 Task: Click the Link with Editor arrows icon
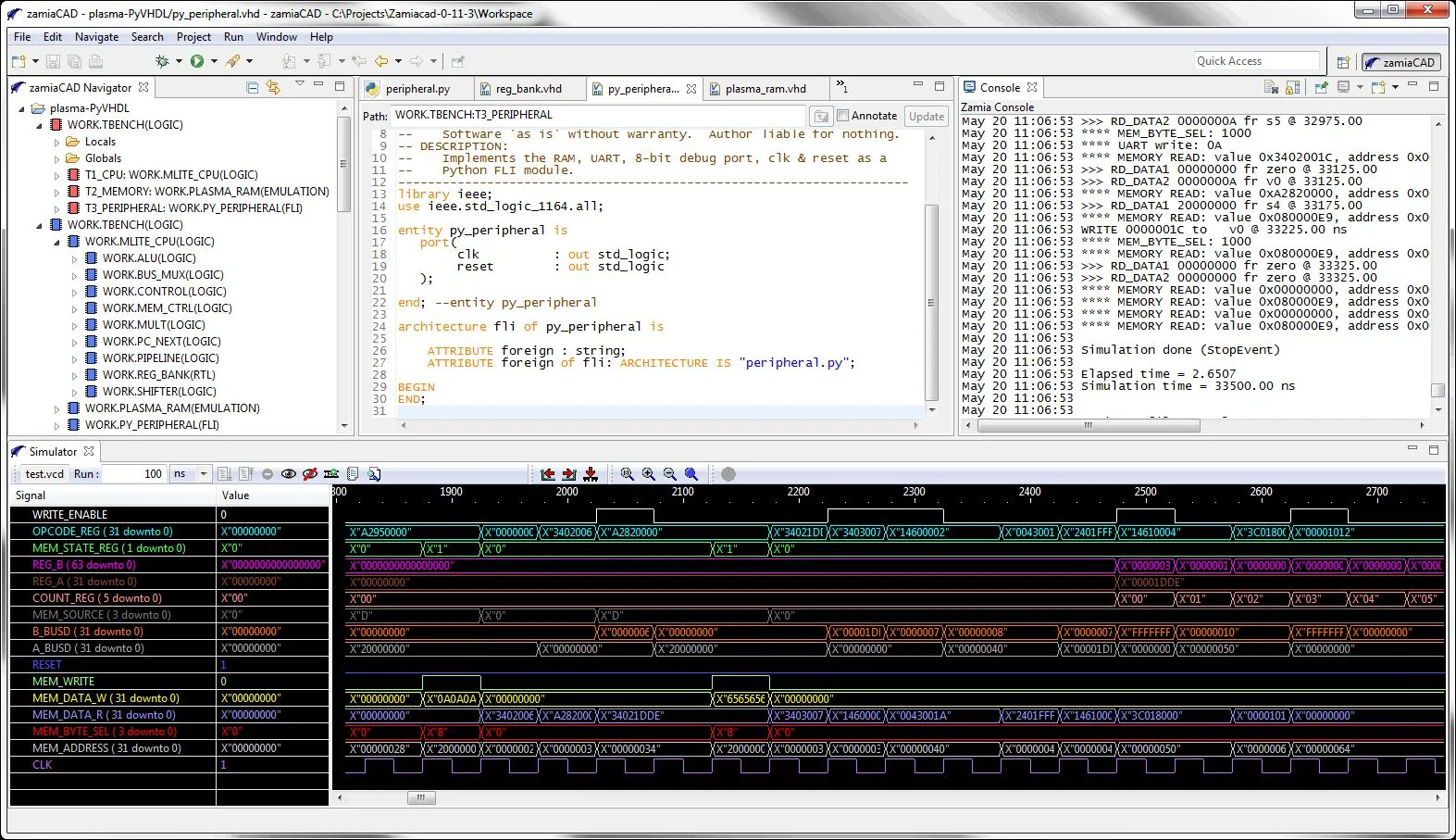click(x=273, y=87)
